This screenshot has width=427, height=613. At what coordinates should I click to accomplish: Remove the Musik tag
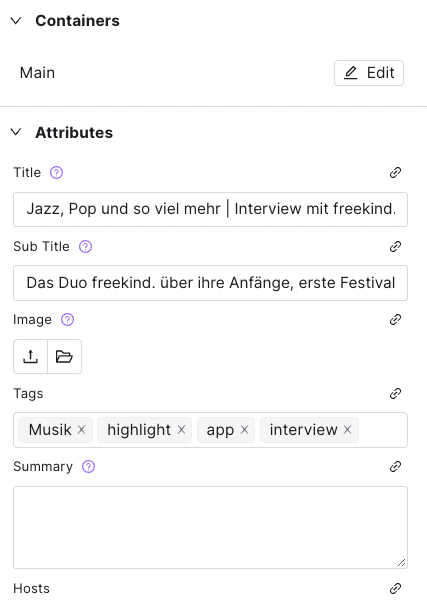click(x=81, y=430)
